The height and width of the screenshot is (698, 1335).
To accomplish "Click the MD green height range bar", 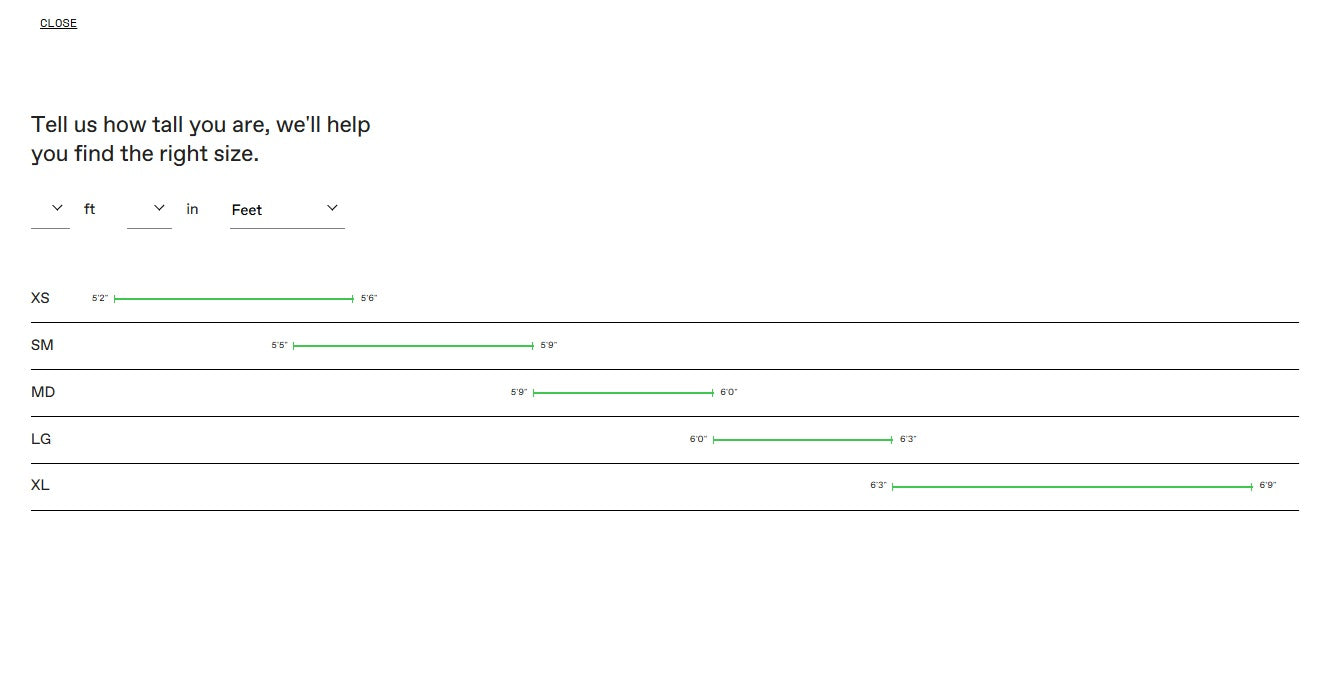I will click(623, 393).
